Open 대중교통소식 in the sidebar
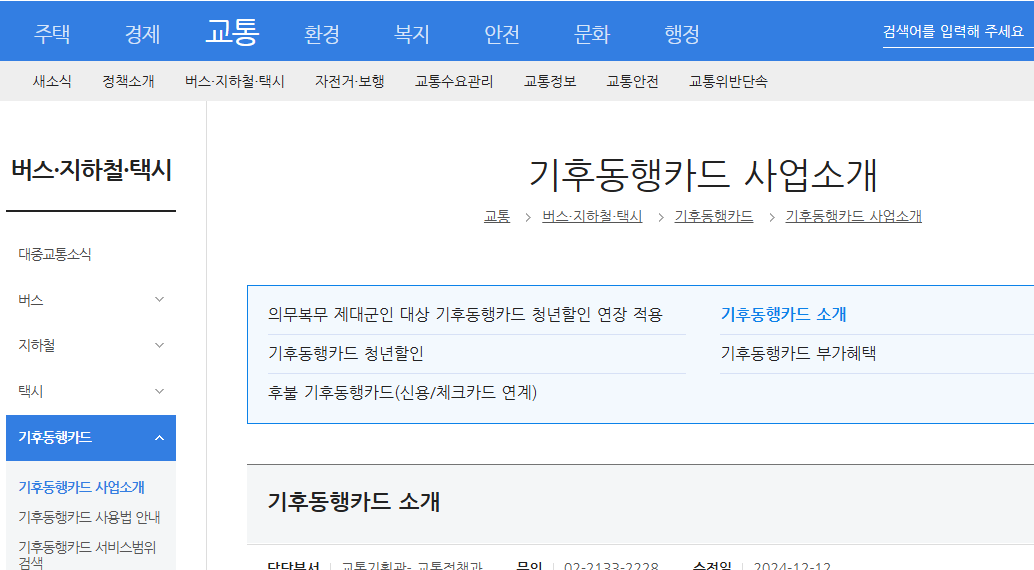The height and width of the screenshot is (570, 1034). pyautogui.click(x=55, y=254)
